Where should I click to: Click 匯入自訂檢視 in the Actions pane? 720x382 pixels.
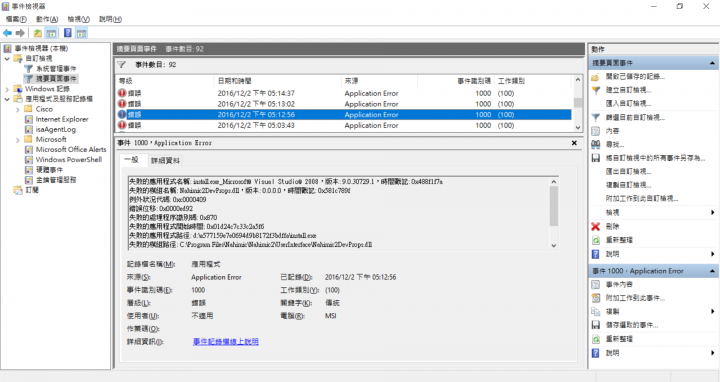628,104
